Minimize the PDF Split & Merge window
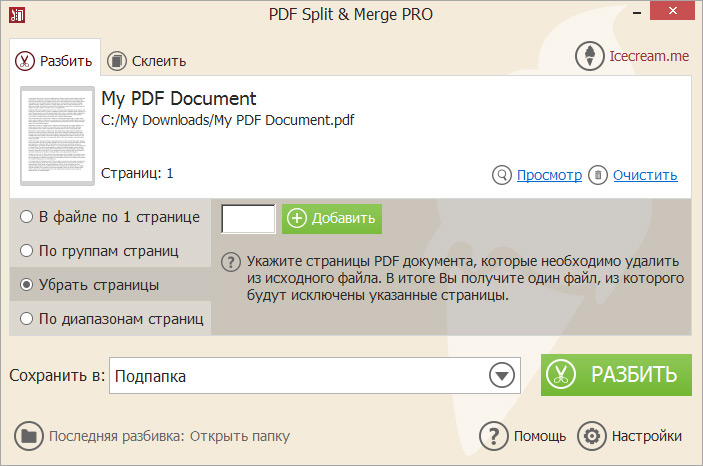 click(637, 13)
